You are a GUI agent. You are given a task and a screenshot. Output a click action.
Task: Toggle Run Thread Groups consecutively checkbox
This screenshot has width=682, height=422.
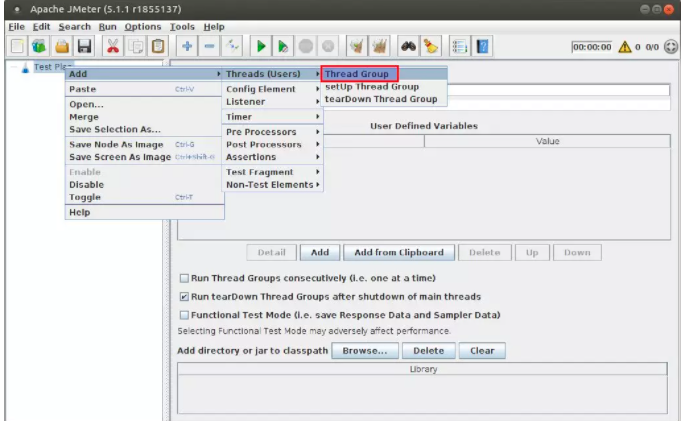[x=184, y=278]
